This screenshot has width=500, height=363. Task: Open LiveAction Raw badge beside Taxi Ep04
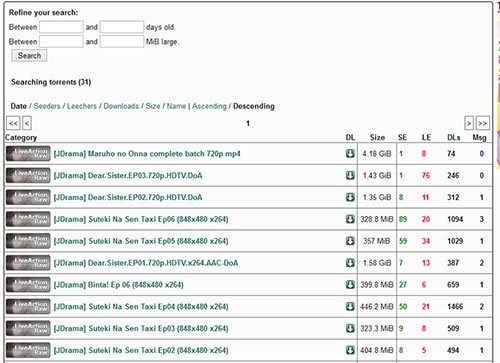pyautogui.click(x=28, y=306)
